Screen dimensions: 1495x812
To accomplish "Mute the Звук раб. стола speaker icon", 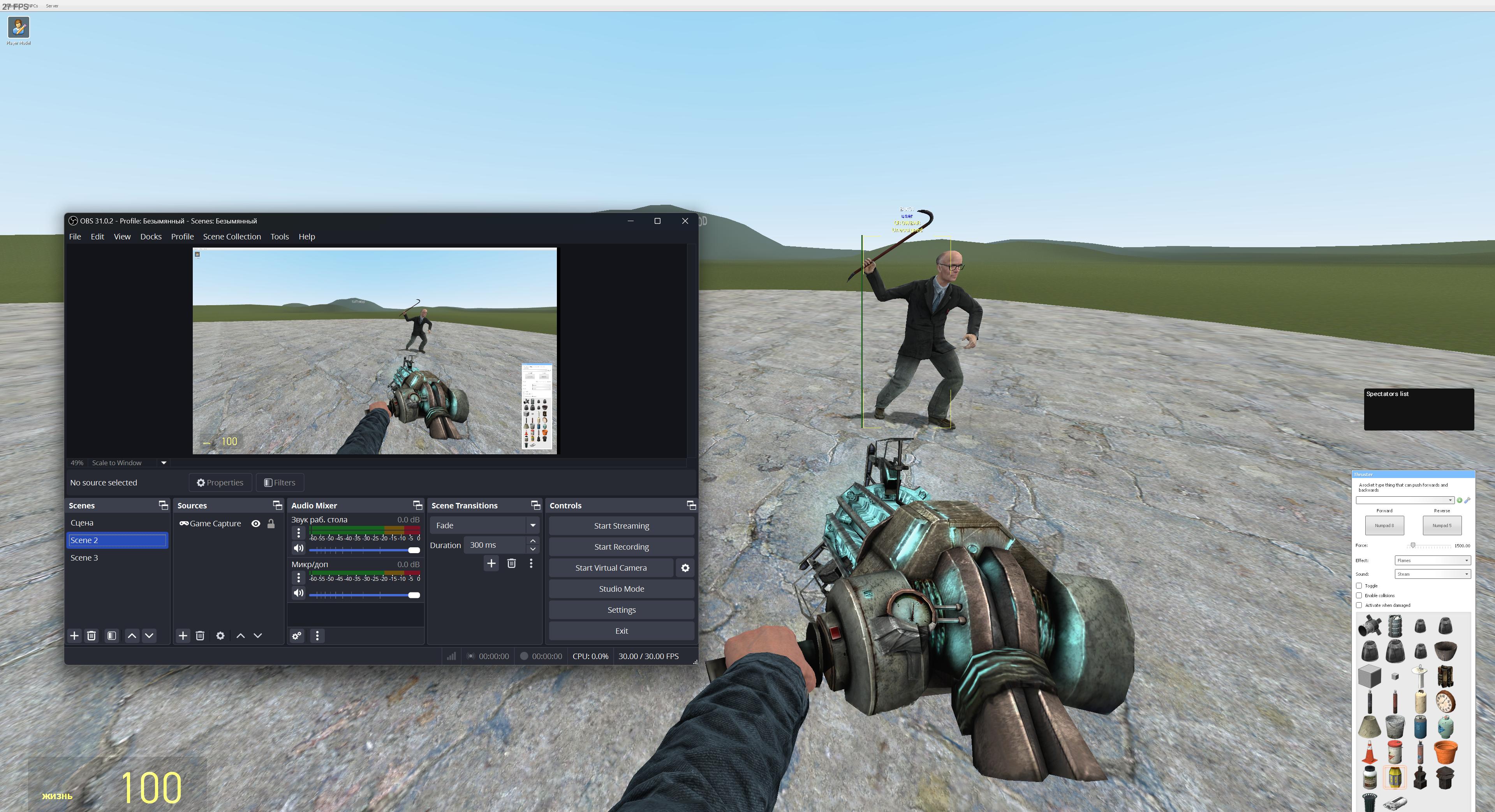I will (x=298, y=548).
